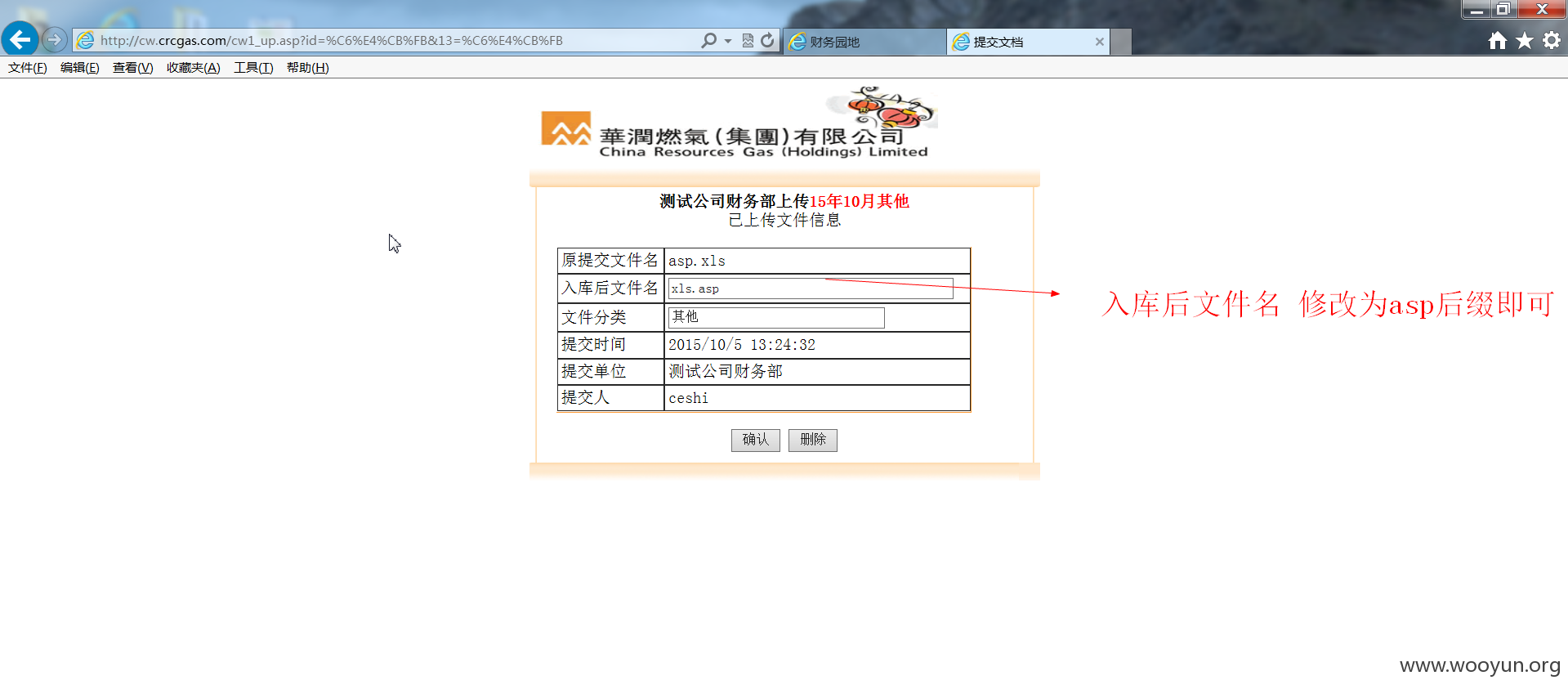Open the Favorites star icon
Image resolution: width=1568 pixels, height=689 pixels.
pyautogui.click(x=1525, y=41)
